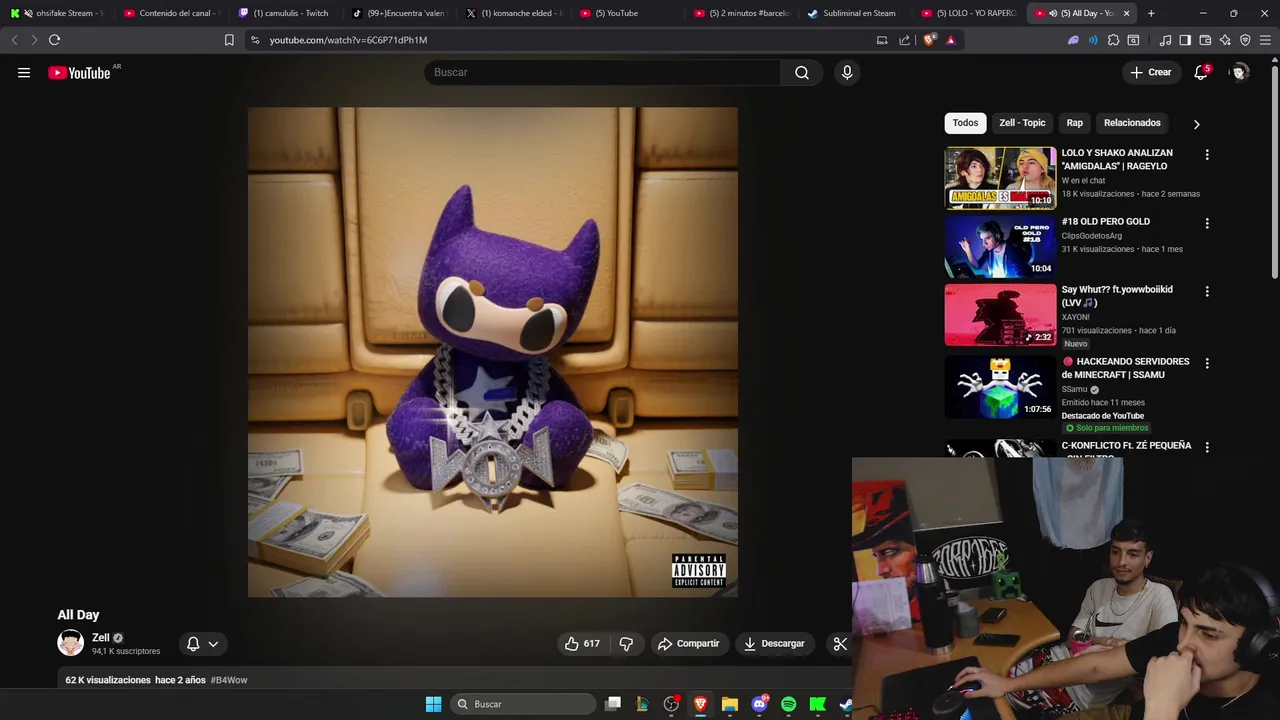Viewport: 1280px width, 720px height.
Task: Open Brave Shields lion icon
Action: pos(930,40)
